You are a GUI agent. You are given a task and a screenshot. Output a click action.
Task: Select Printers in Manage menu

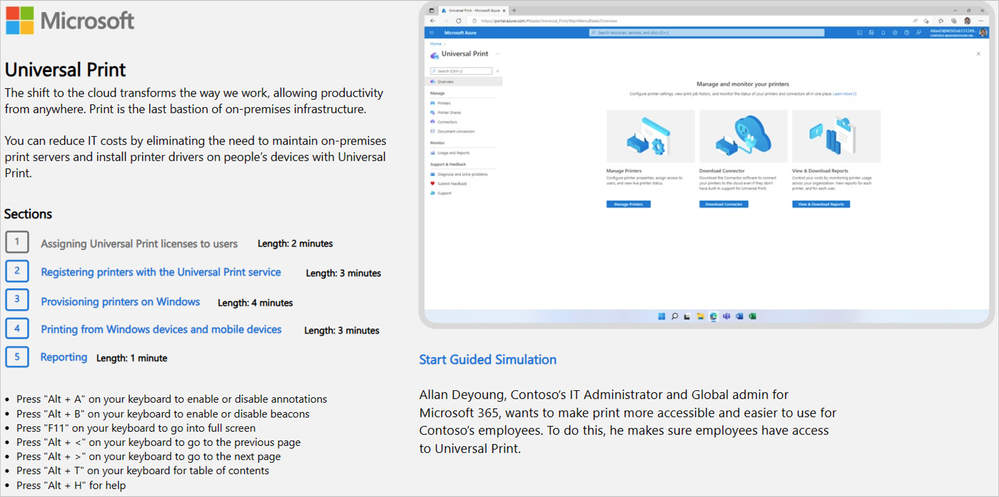tap(441, 103)
